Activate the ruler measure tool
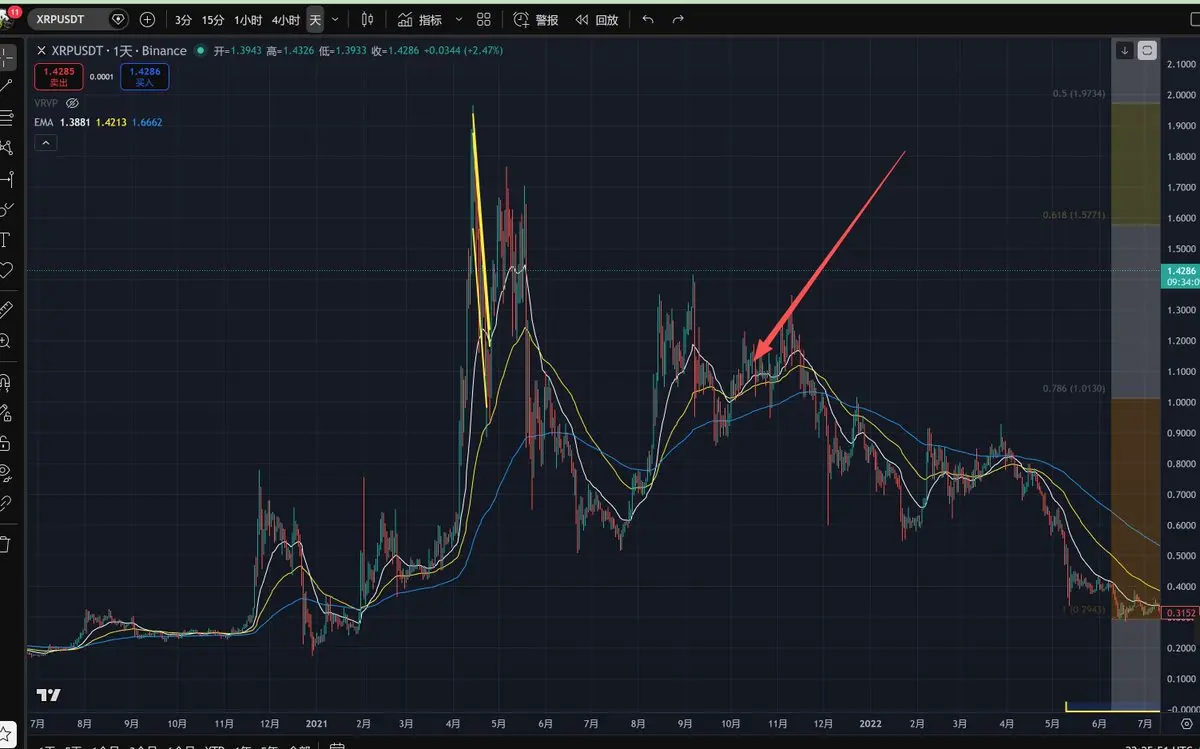The height and width of the screenshot is (749, 1200). click(x=5, y=309)
